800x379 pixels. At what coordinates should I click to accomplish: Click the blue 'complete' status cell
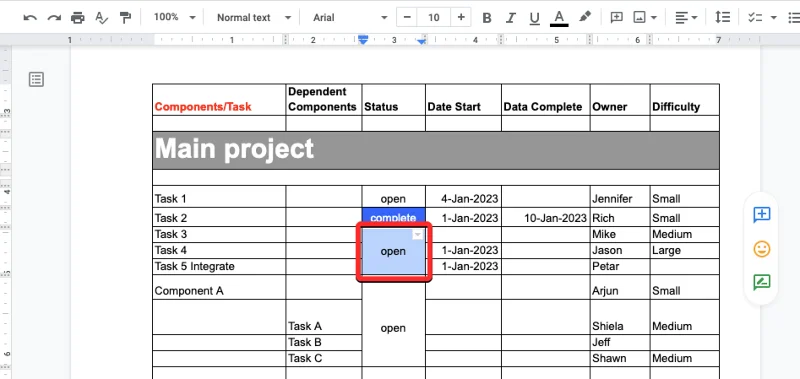[x=393, y=217]
